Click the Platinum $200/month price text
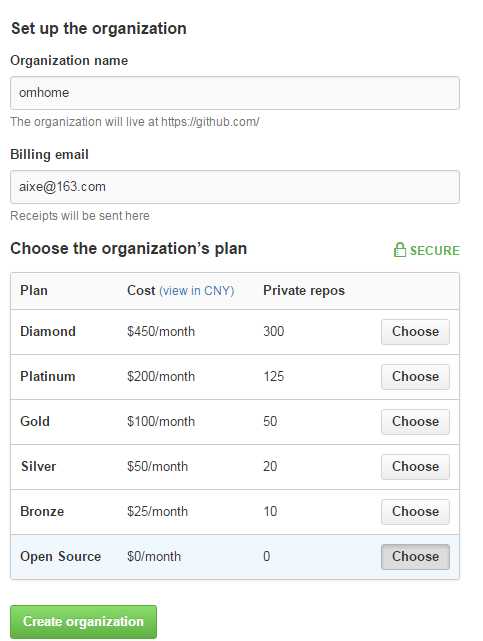 [161, 377]
